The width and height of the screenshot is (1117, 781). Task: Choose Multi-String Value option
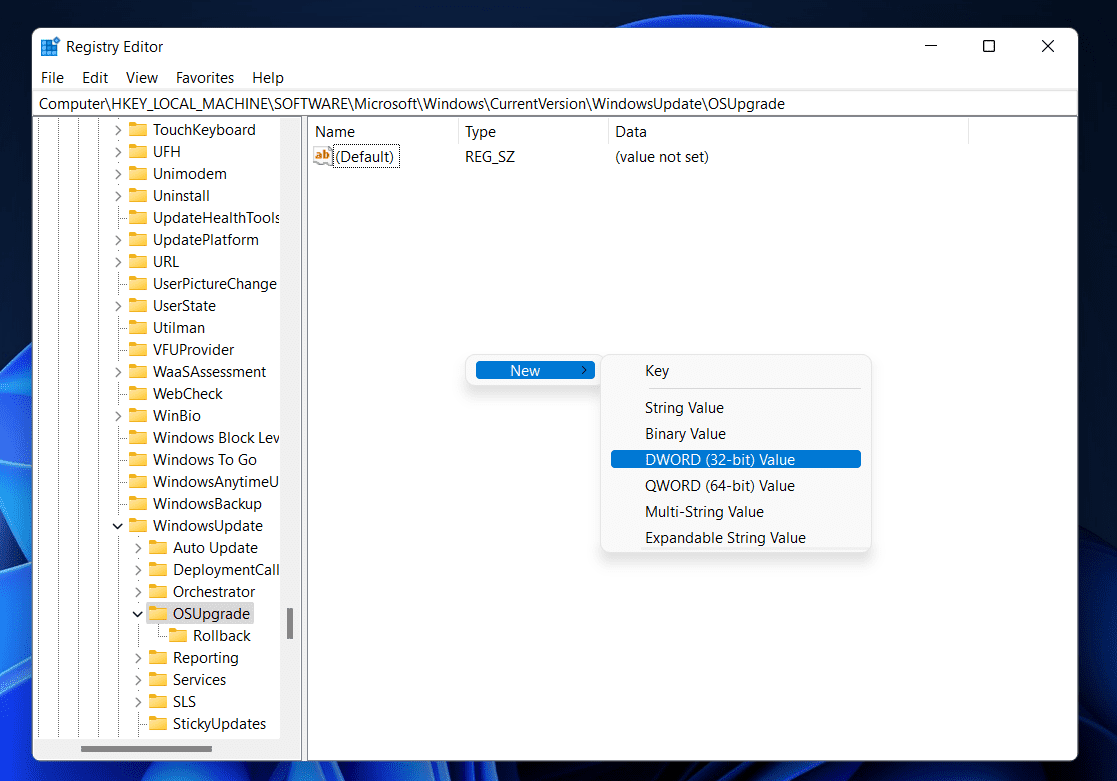pos(736,512)
